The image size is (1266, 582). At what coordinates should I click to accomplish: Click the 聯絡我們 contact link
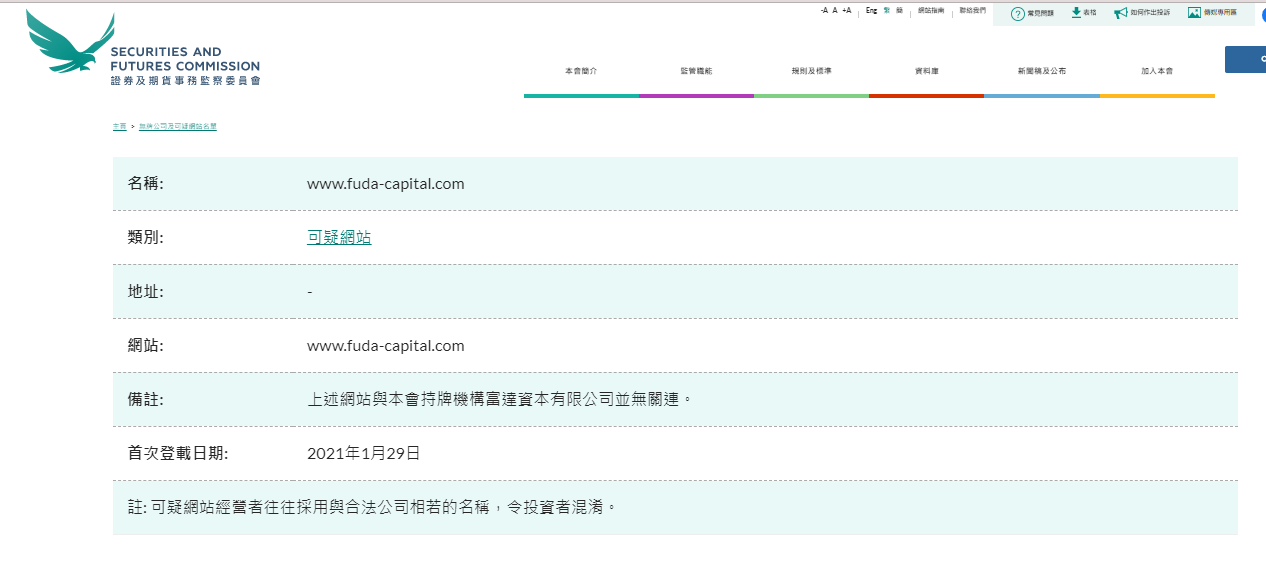[x=972, y=10]
